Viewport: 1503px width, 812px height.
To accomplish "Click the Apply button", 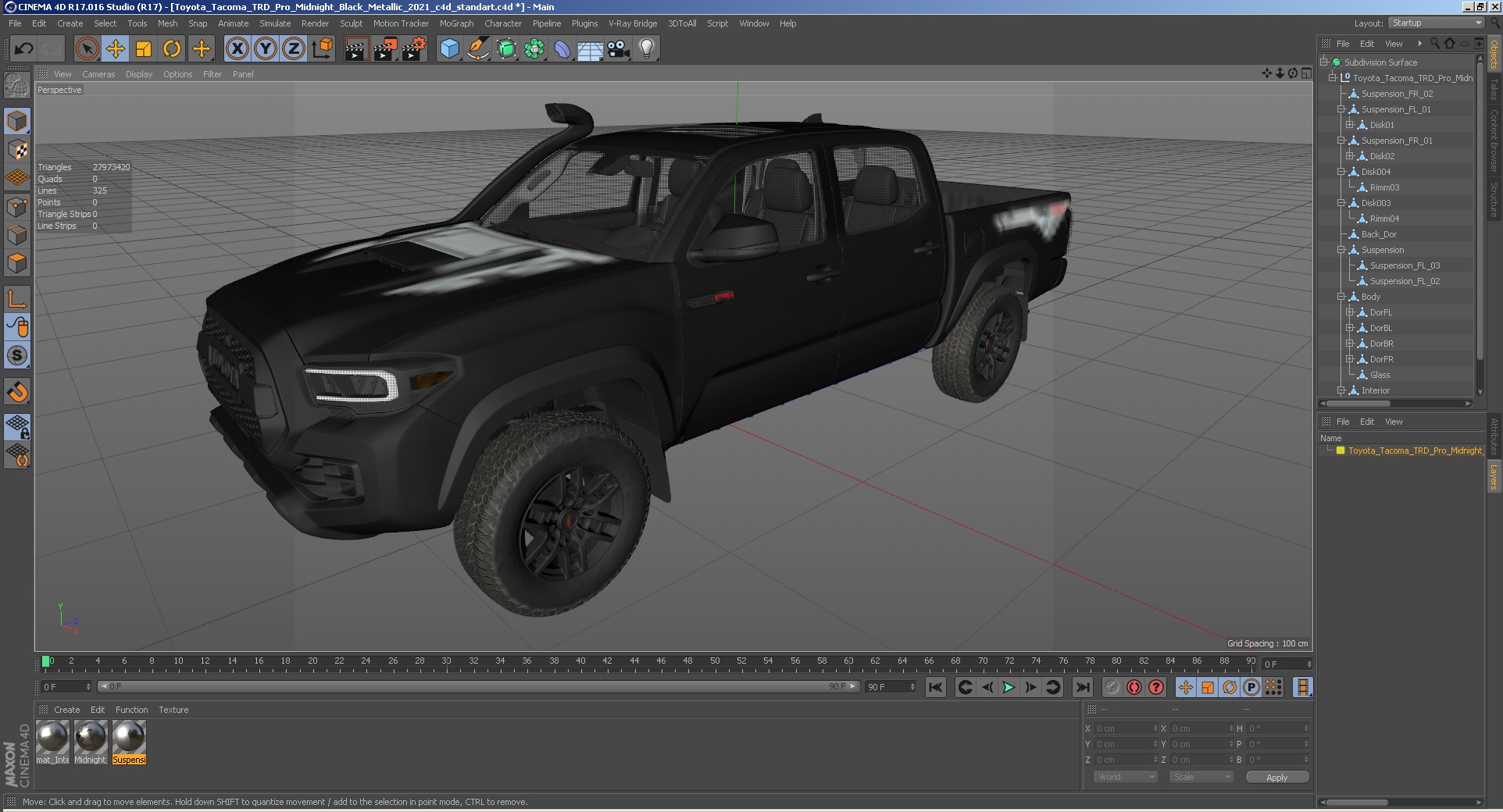I will (x=1276, y=777).
